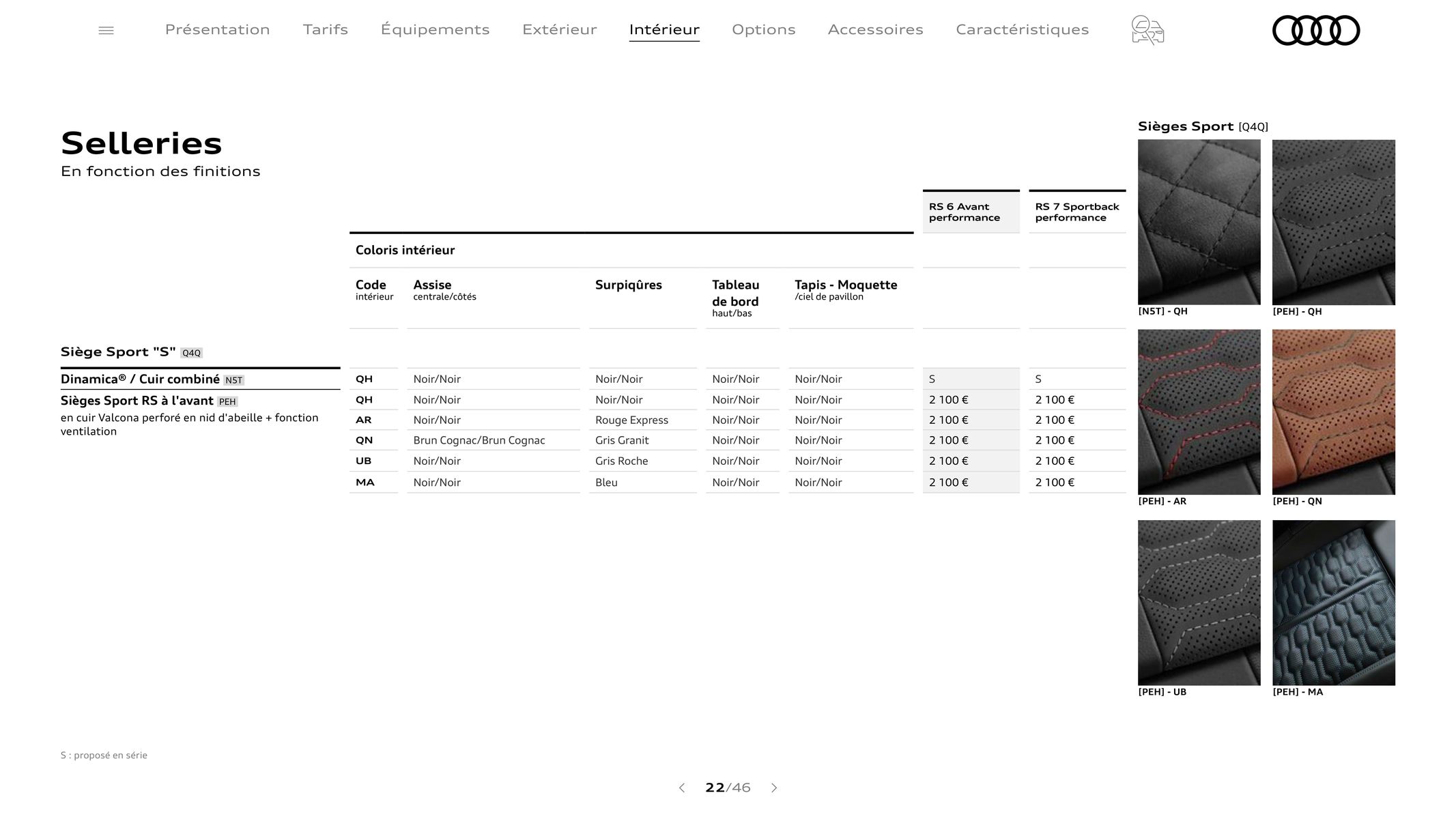Open the Caractéristiques tab

pos(1022,29)
